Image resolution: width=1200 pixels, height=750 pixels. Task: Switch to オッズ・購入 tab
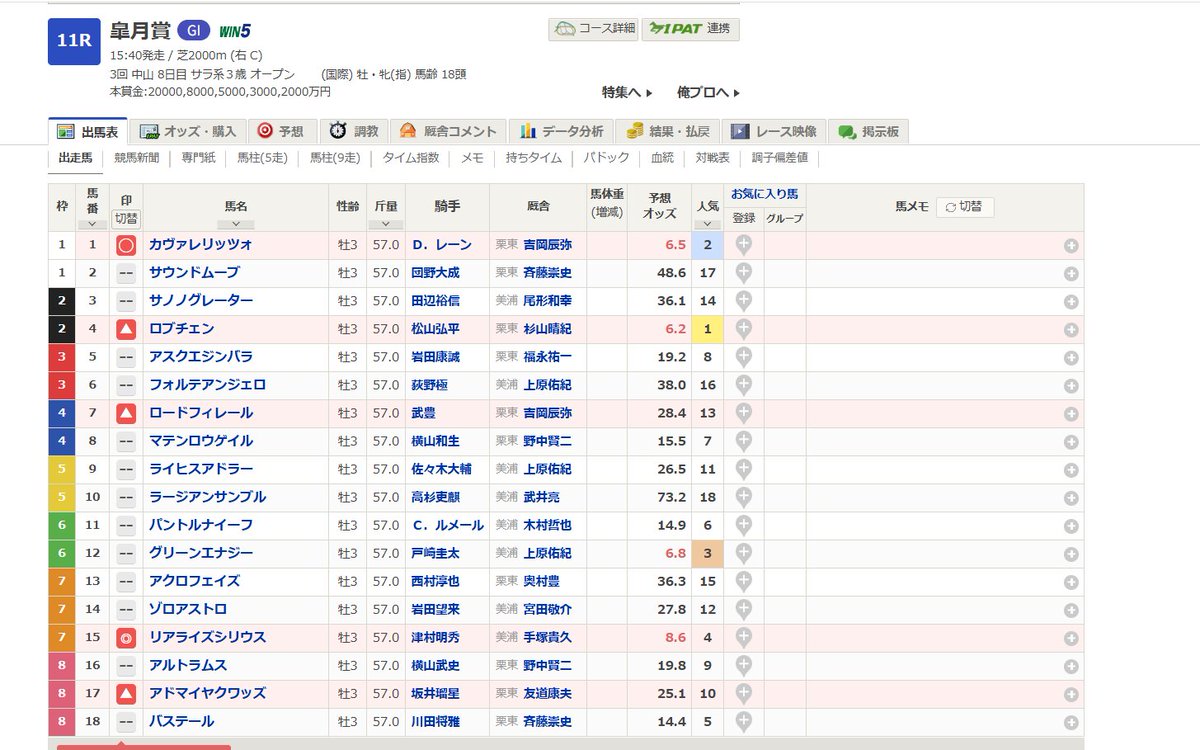click(x=188, y=131)
